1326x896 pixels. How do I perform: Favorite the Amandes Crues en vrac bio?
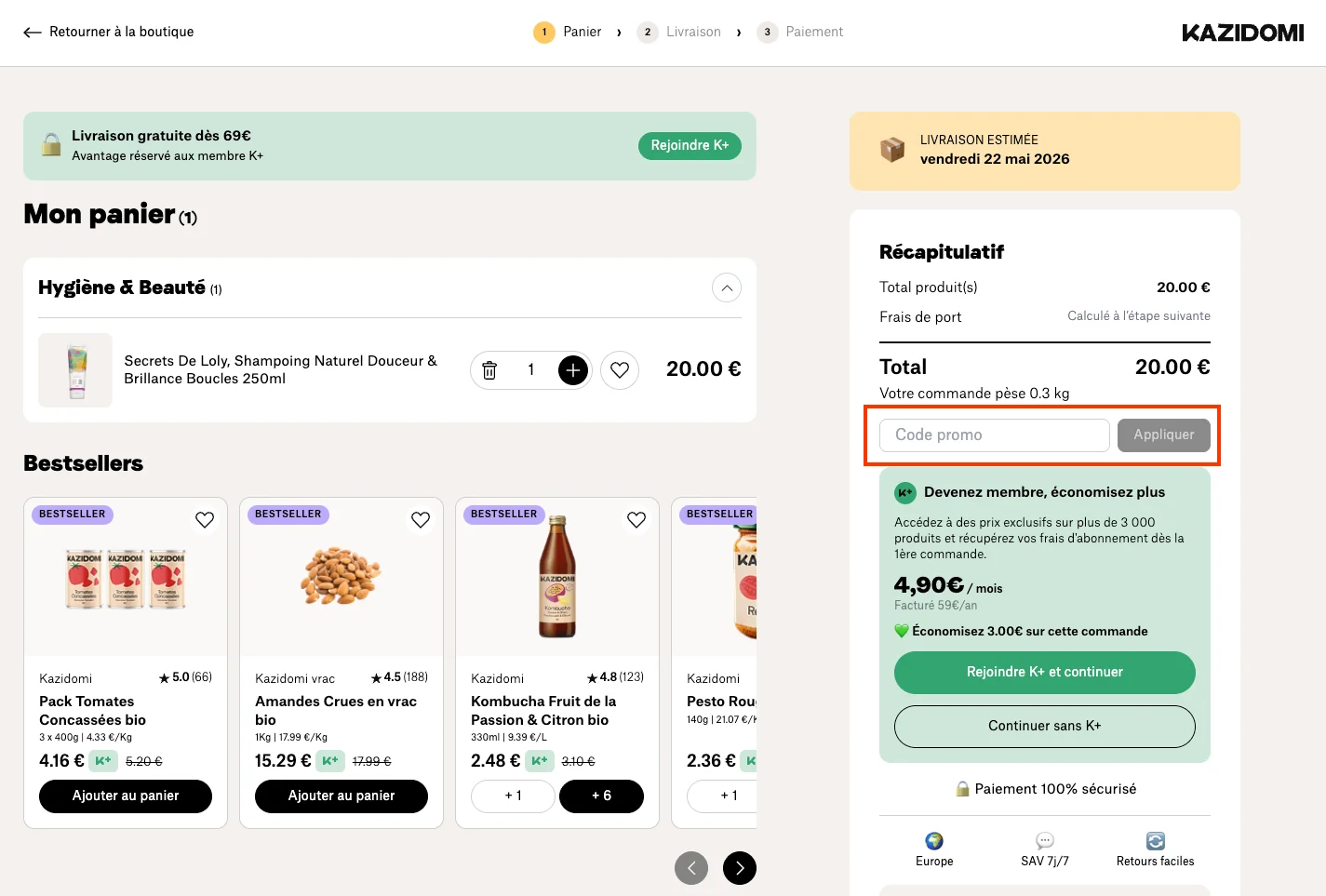pos(421,520)
